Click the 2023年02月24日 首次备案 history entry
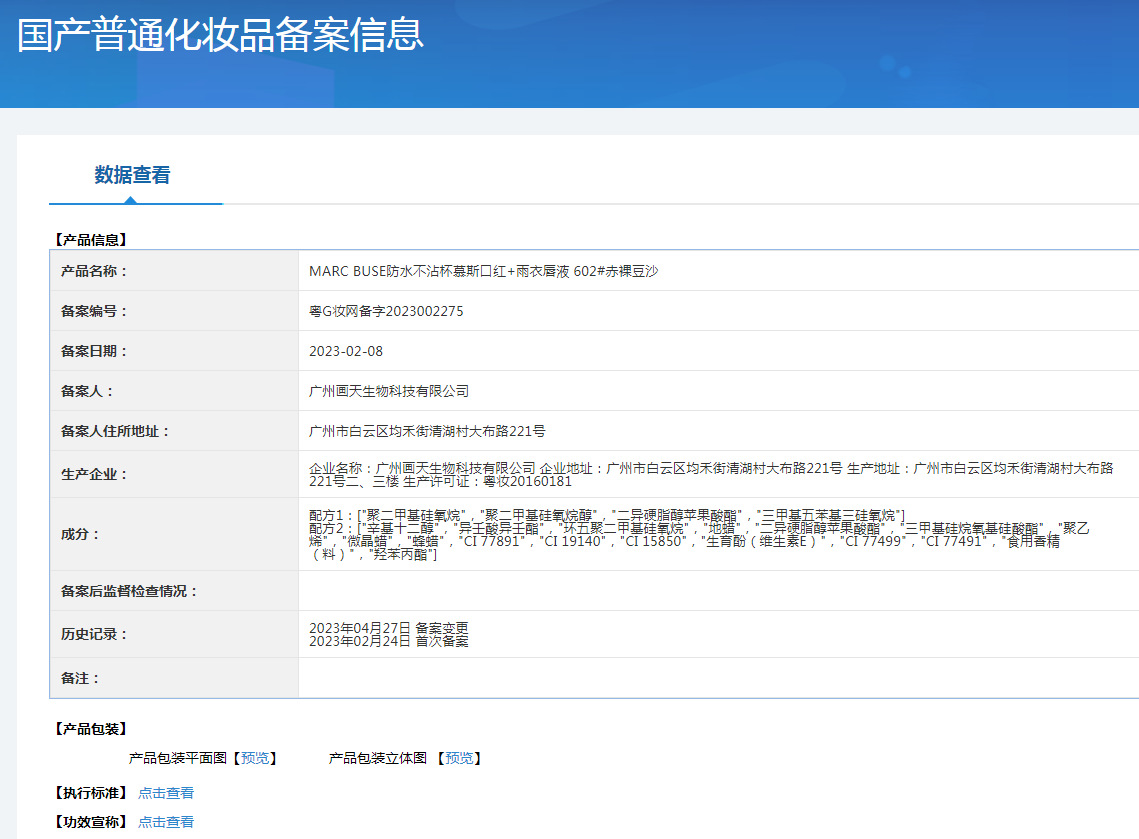 (x=389, y=641)
